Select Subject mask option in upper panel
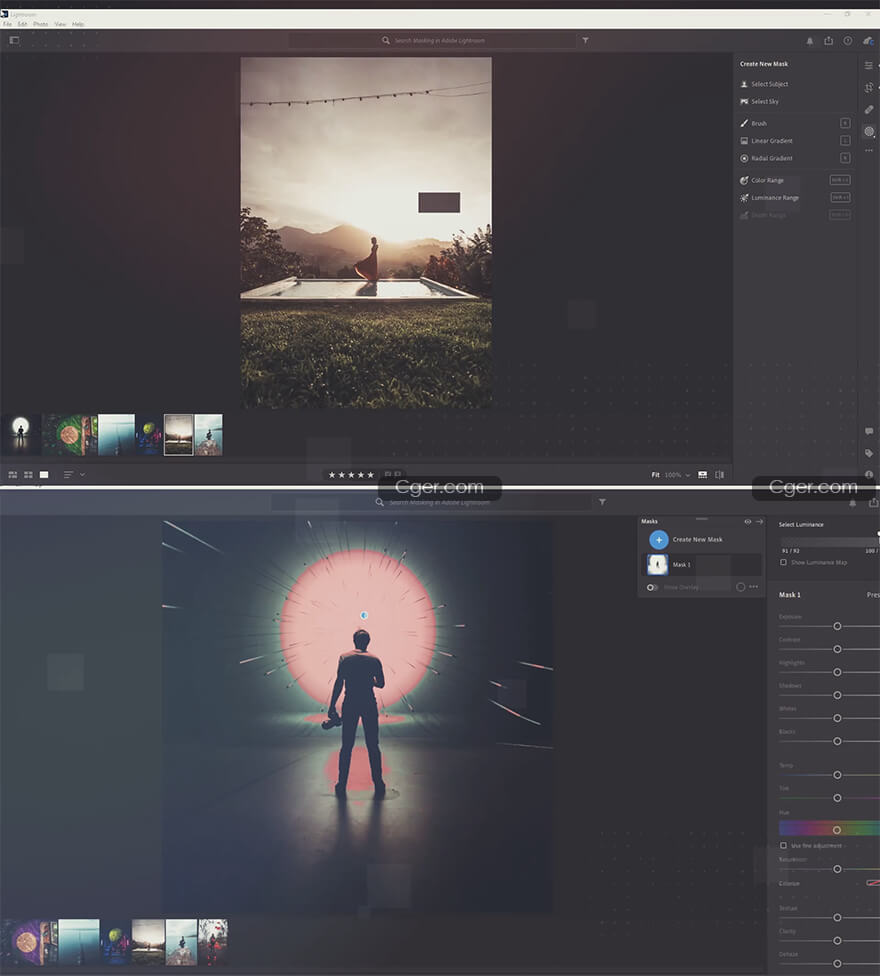 pyautogui.click(x=764, y=84)
